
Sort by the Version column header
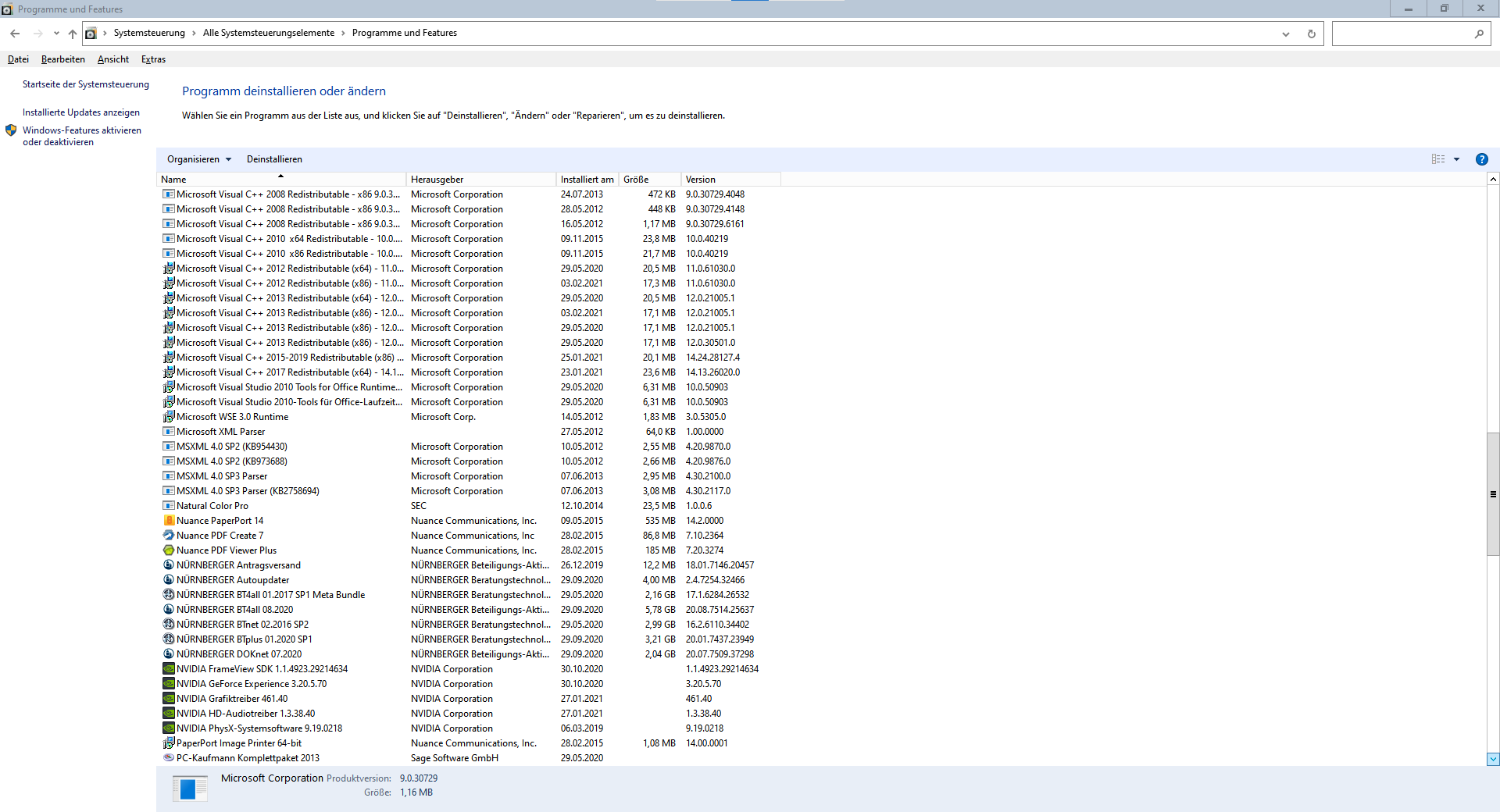coord(731,180)
